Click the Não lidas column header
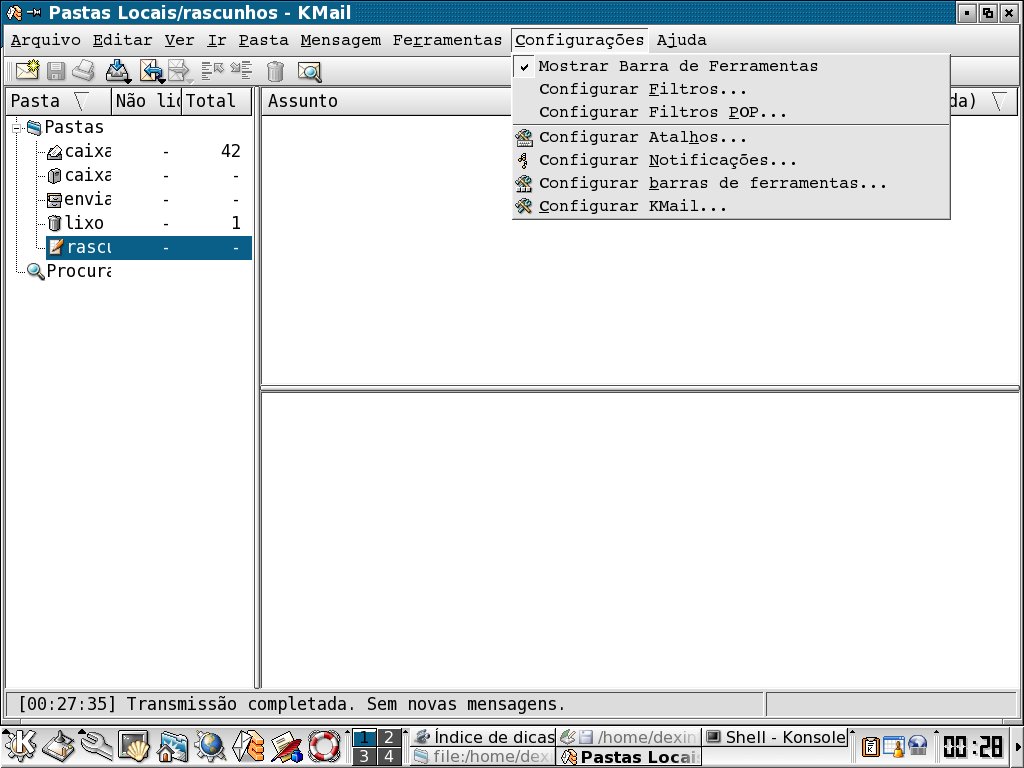This screenshot has height=768, width=1024. point(147,101)
